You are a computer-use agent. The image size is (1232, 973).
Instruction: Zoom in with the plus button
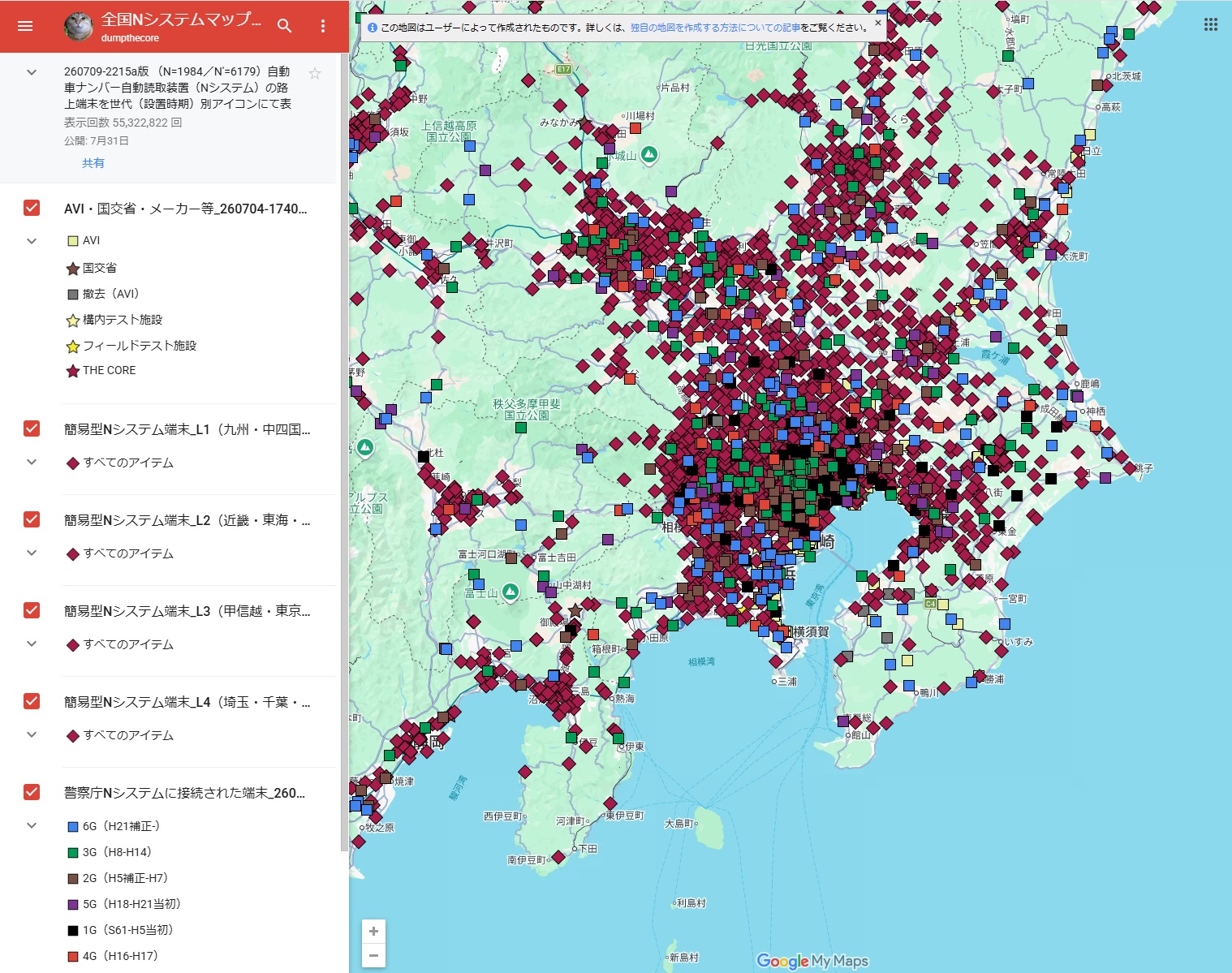point(373,932)
